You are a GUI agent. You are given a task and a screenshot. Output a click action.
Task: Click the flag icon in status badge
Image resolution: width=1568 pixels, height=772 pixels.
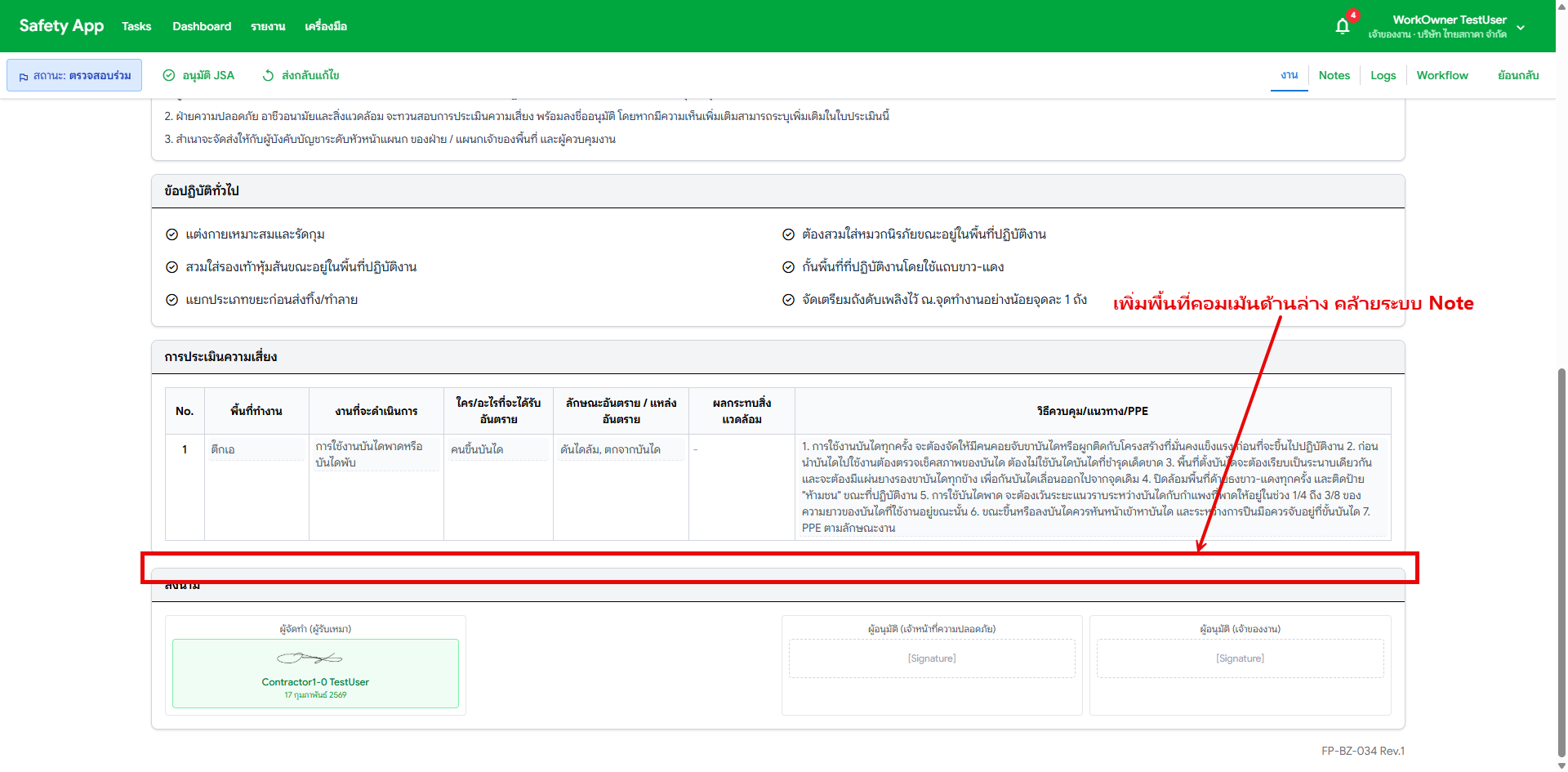point(24,76)
